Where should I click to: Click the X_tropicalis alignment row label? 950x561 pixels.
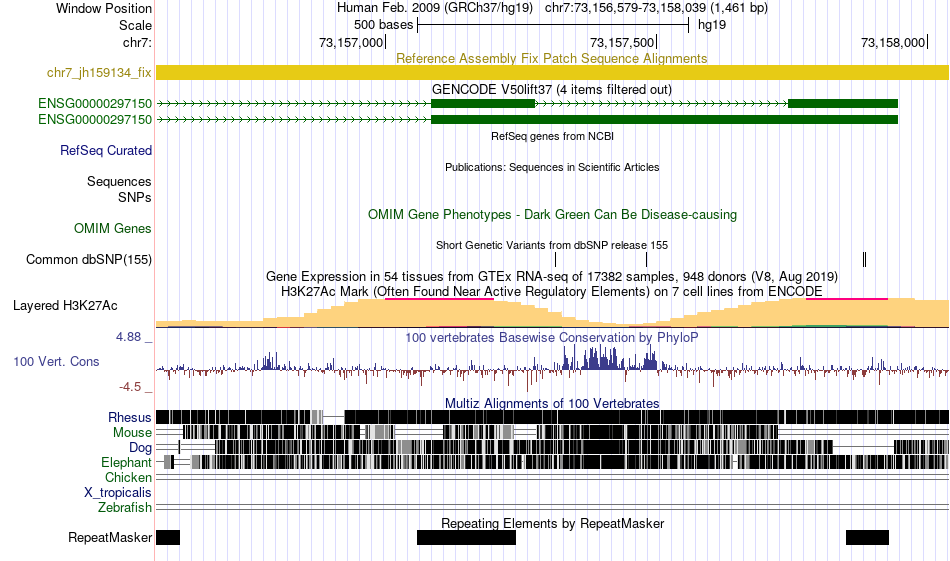[118, 493]
